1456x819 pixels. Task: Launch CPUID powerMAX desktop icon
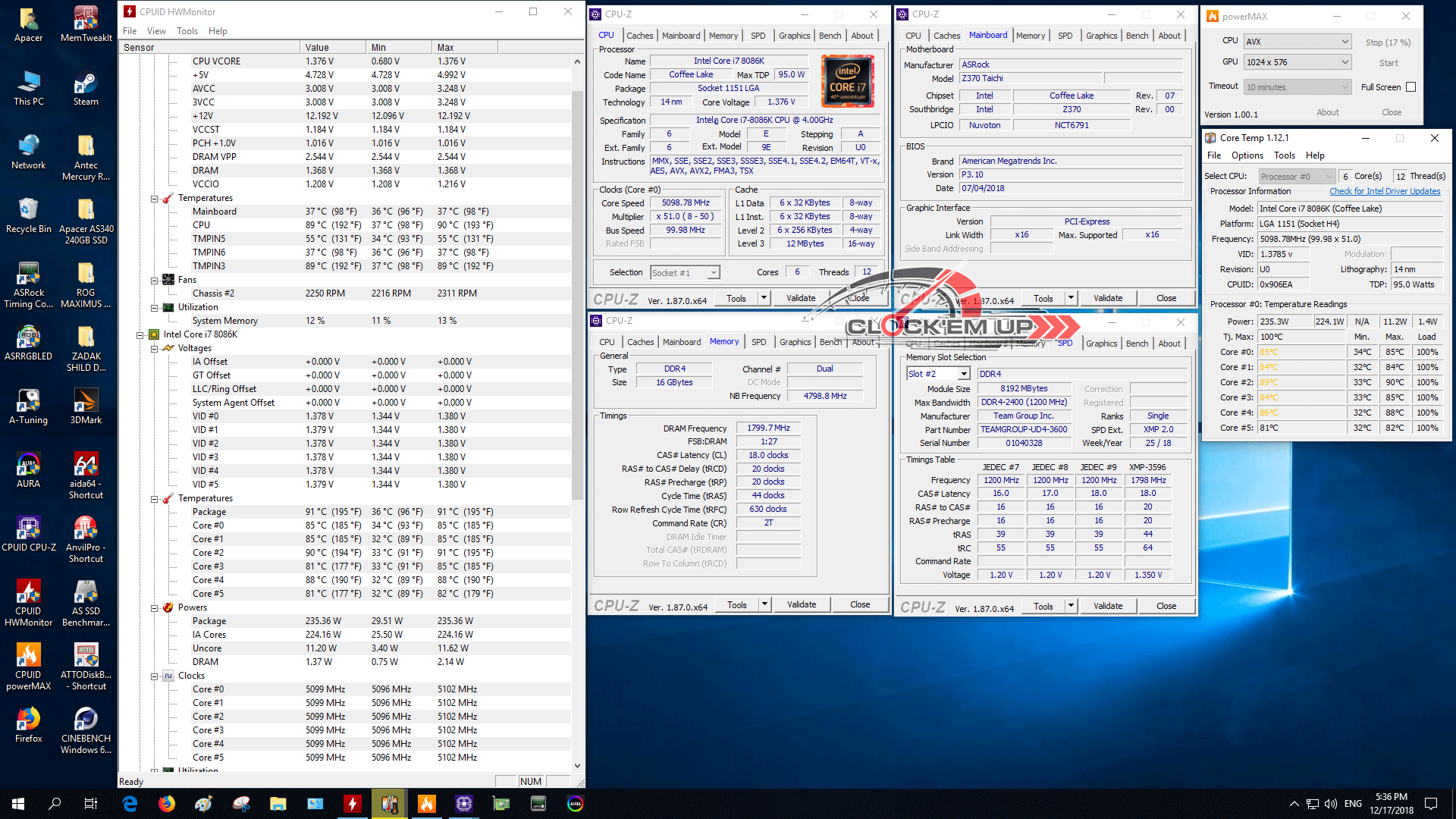tap(29, 667)
